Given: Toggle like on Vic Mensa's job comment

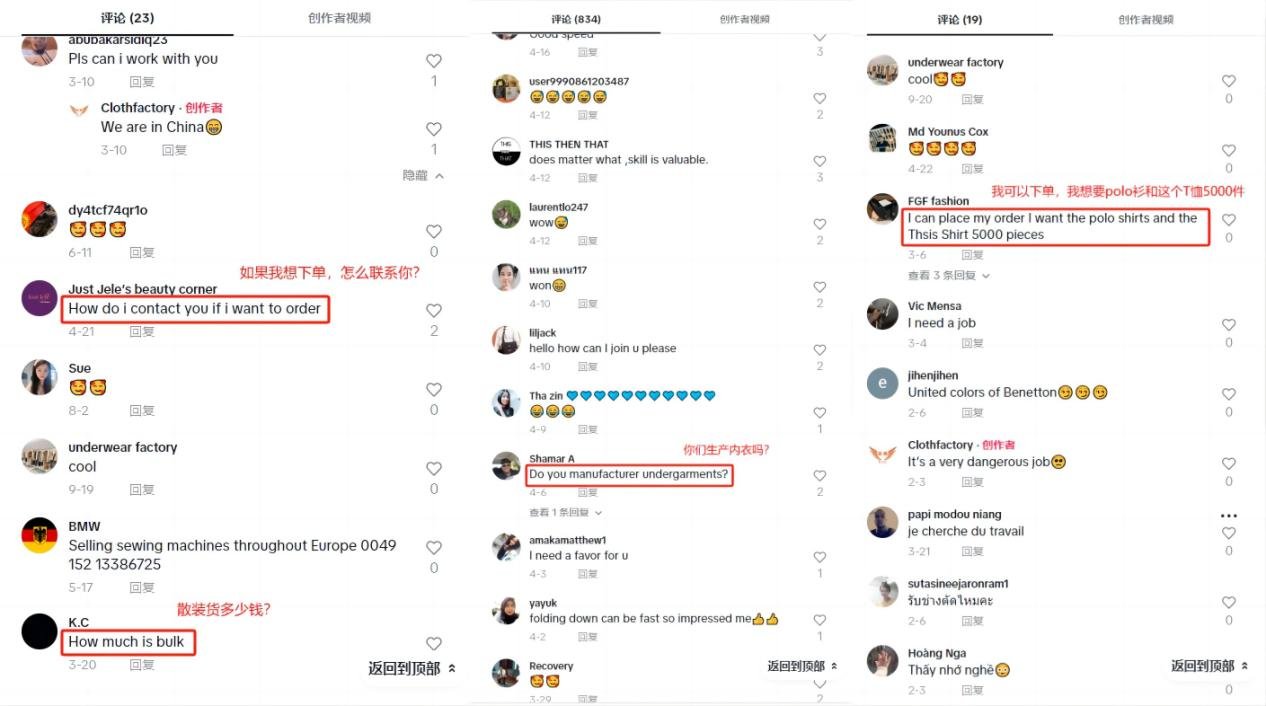Looking at the screenshot, I should click(1229, 324).
